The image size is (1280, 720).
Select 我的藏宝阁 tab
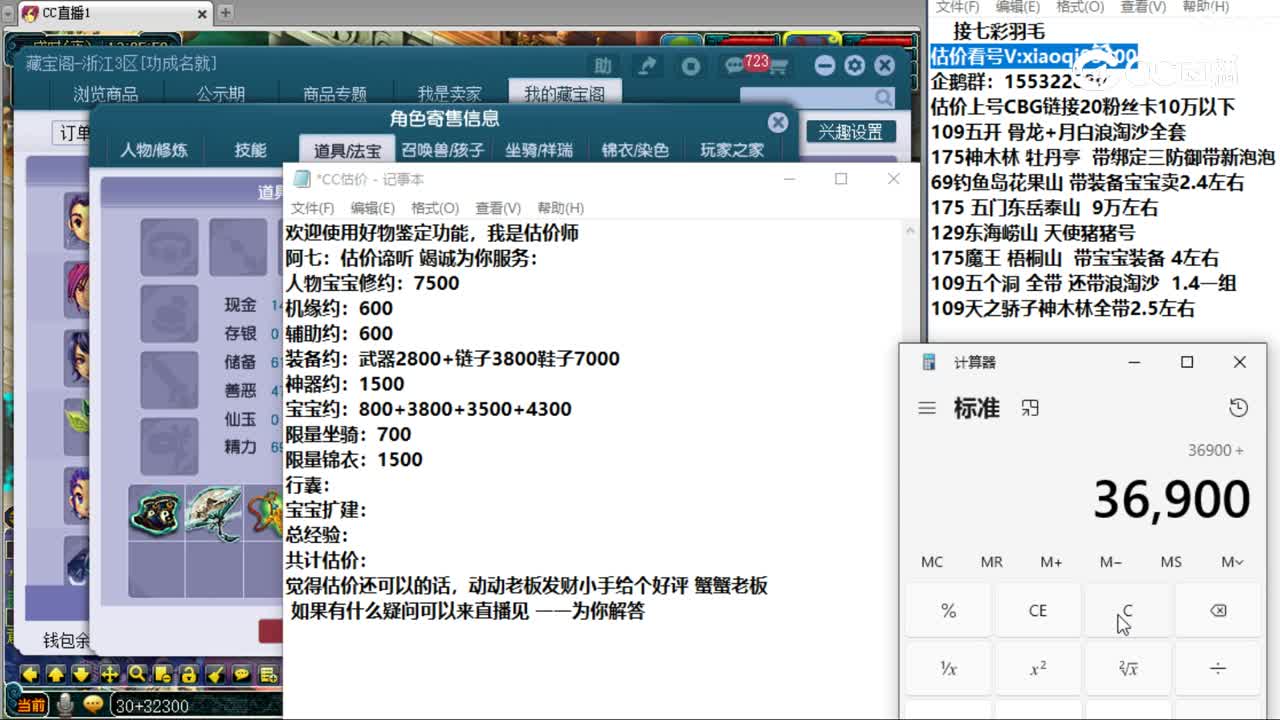click(x=565, y=94)
